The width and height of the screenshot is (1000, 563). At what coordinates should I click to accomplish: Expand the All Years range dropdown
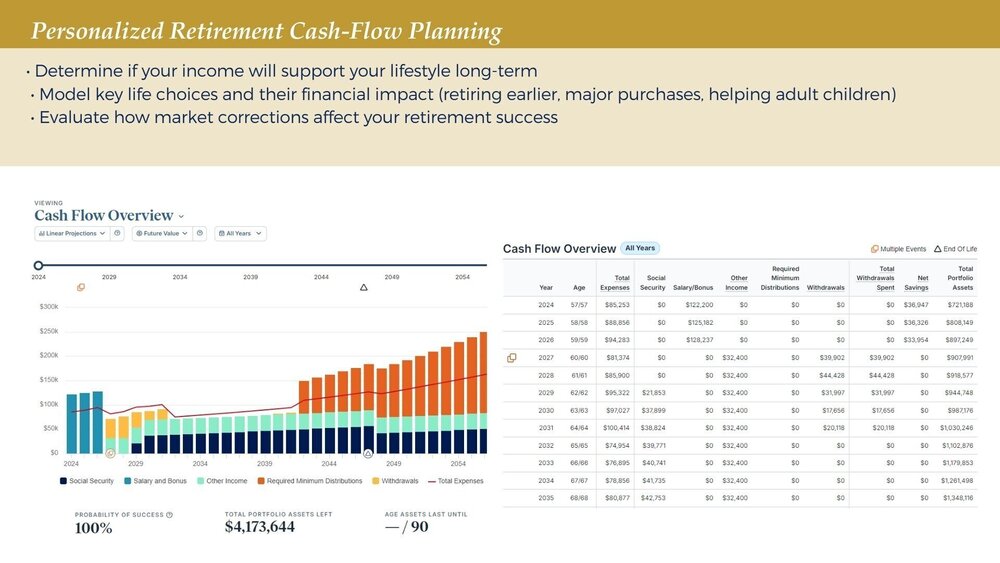click(x=240, y=234)
